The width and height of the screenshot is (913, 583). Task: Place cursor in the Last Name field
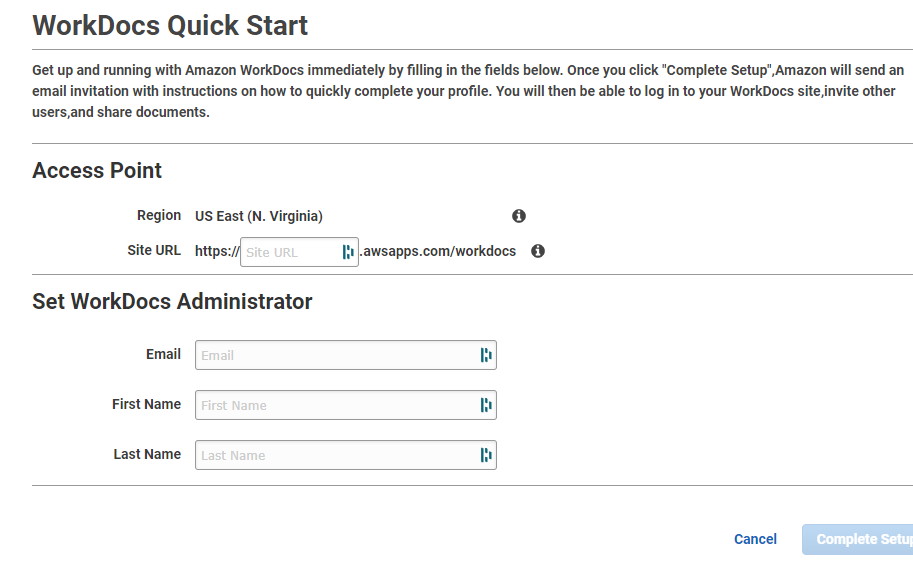coord(335,455)
